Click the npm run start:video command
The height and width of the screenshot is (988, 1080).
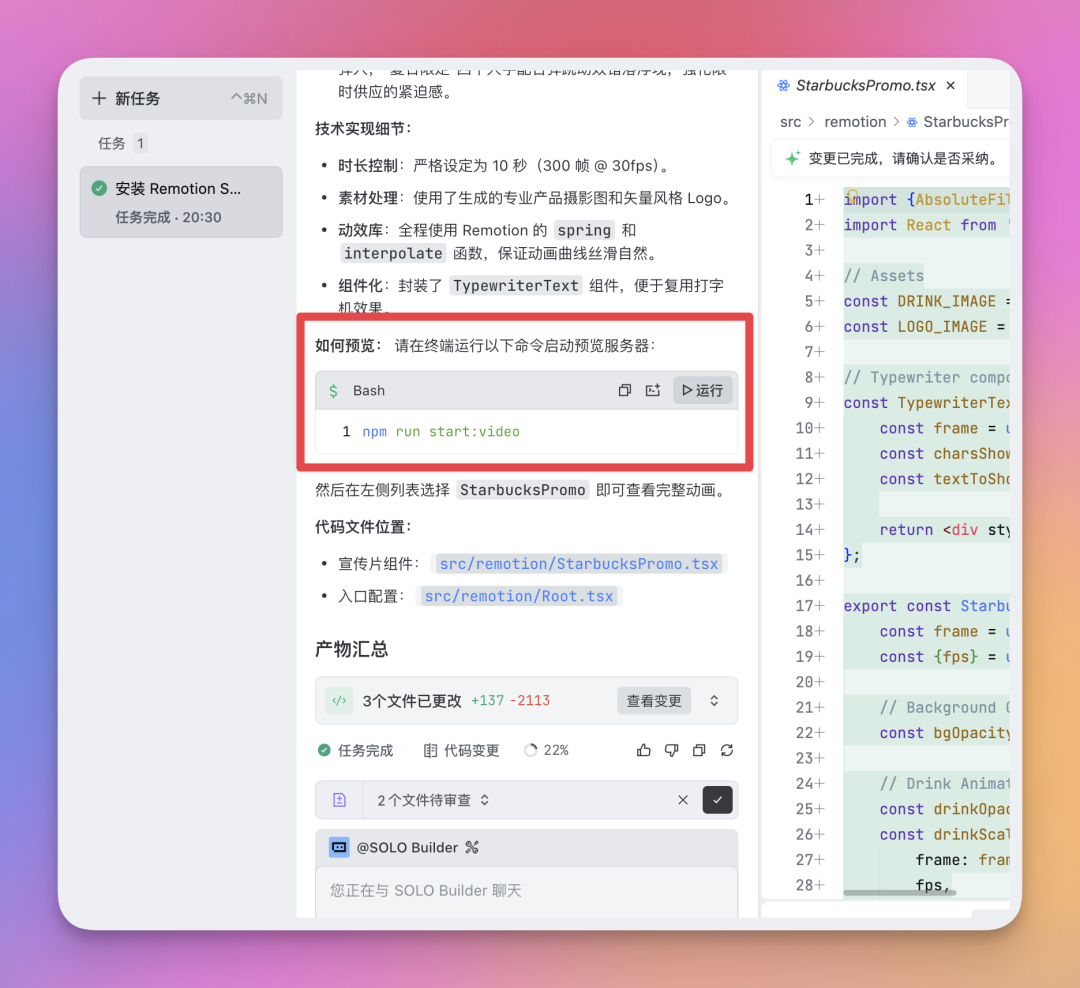(441, 431)
